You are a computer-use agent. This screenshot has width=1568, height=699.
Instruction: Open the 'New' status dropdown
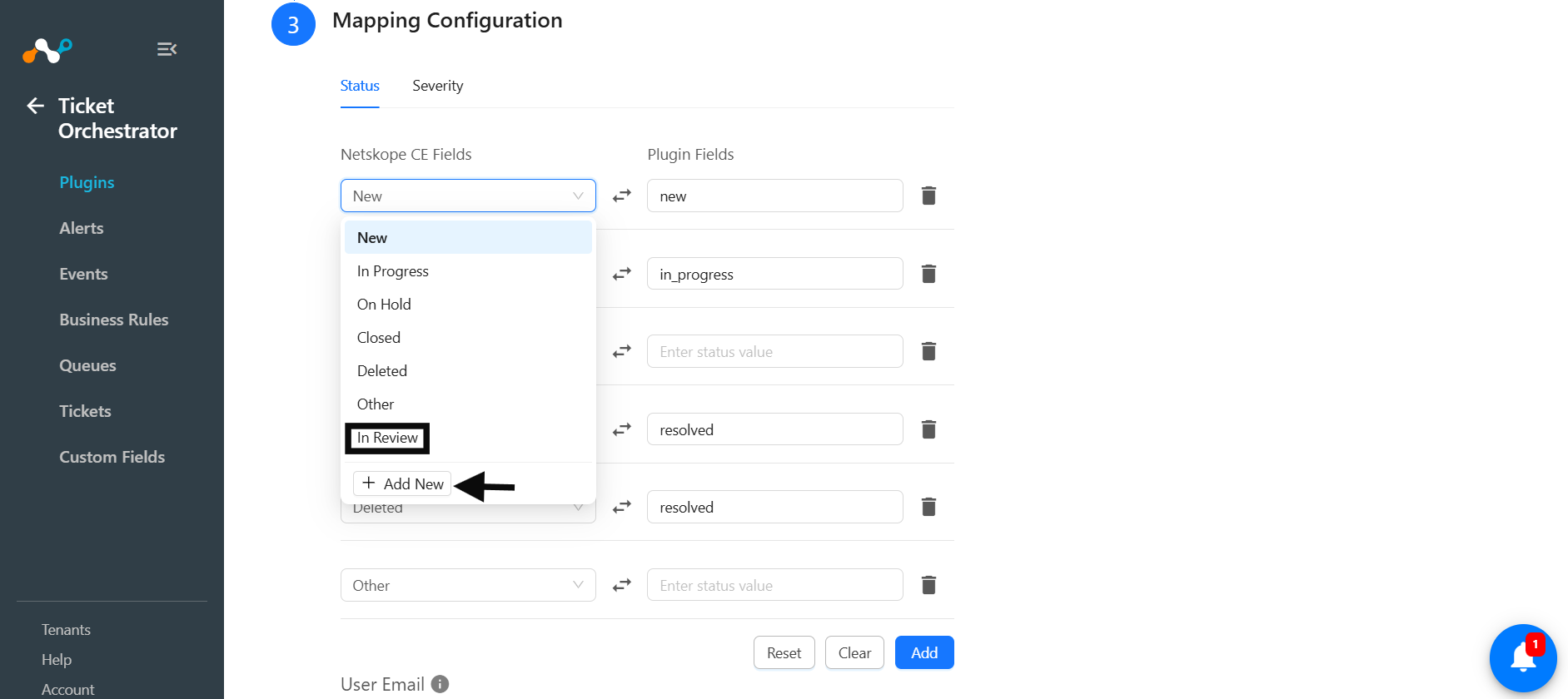click(468, 196)
